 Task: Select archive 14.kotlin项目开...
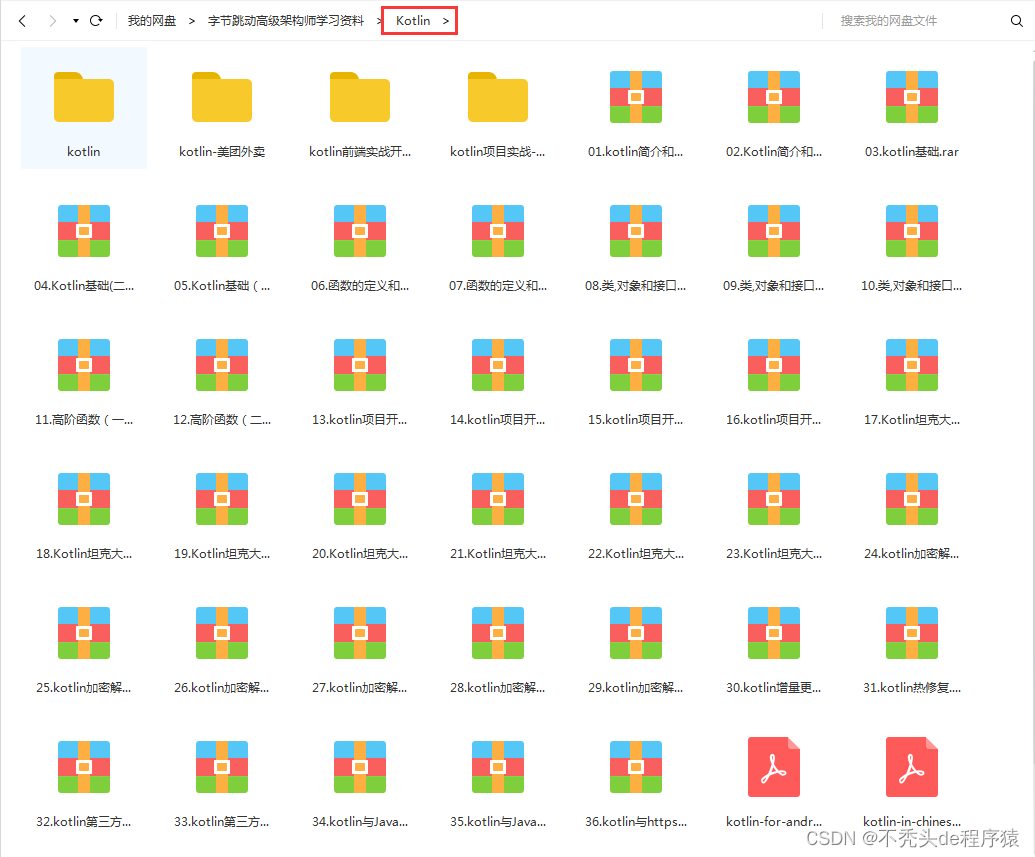(x=498, y=365)
